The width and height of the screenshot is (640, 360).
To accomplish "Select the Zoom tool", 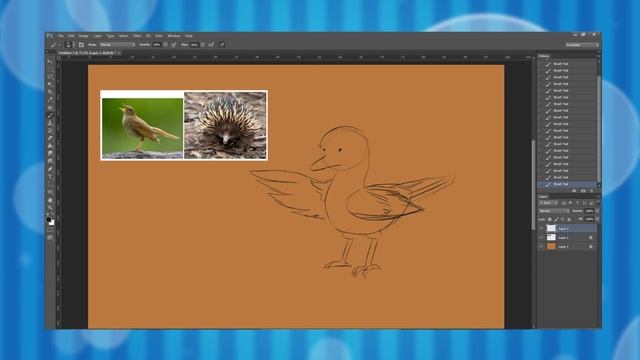I will tap(50, 207).
